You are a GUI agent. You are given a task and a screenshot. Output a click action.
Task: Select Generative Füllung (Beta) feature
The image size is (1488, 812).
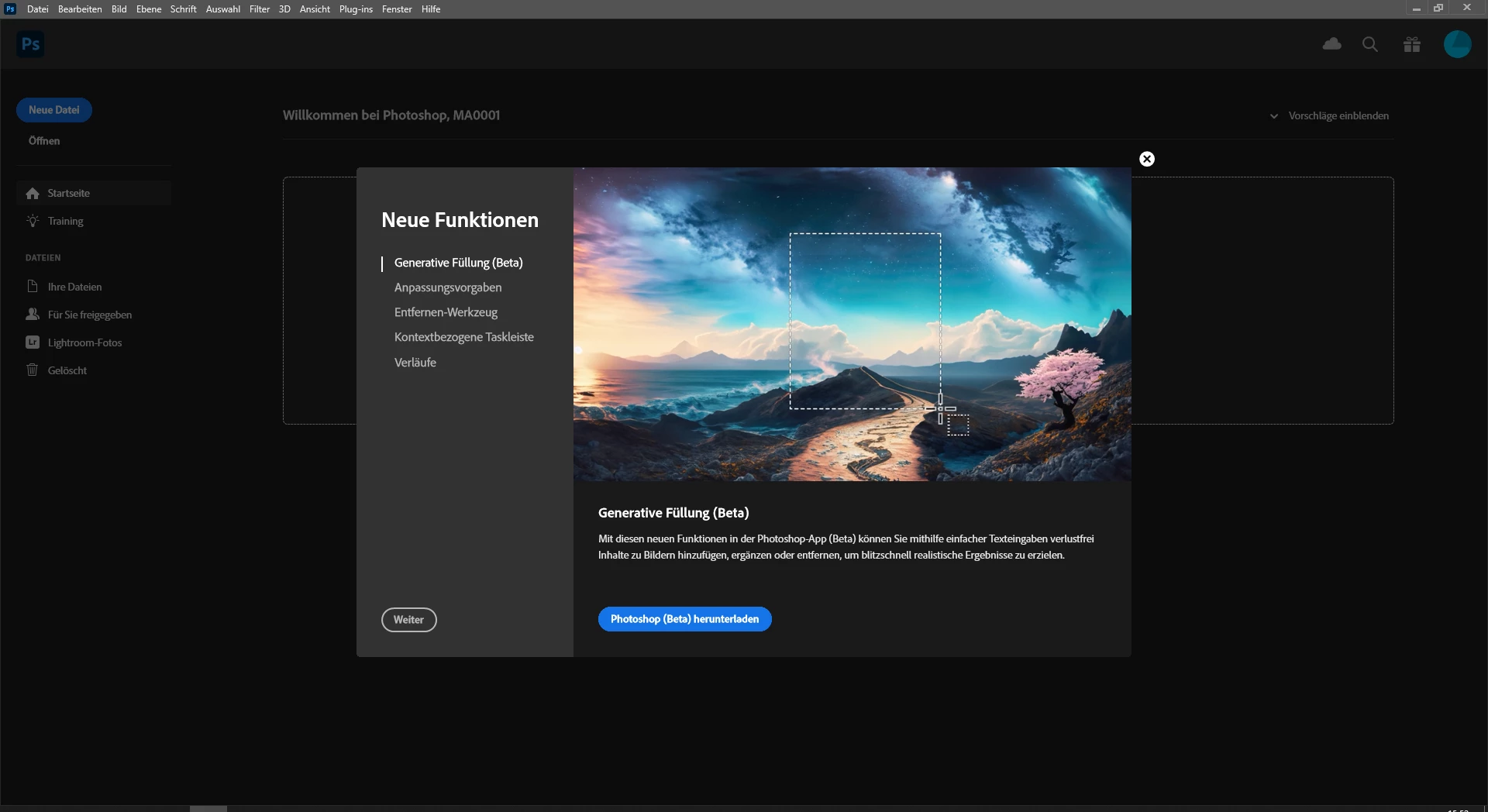tap(458, 263)
